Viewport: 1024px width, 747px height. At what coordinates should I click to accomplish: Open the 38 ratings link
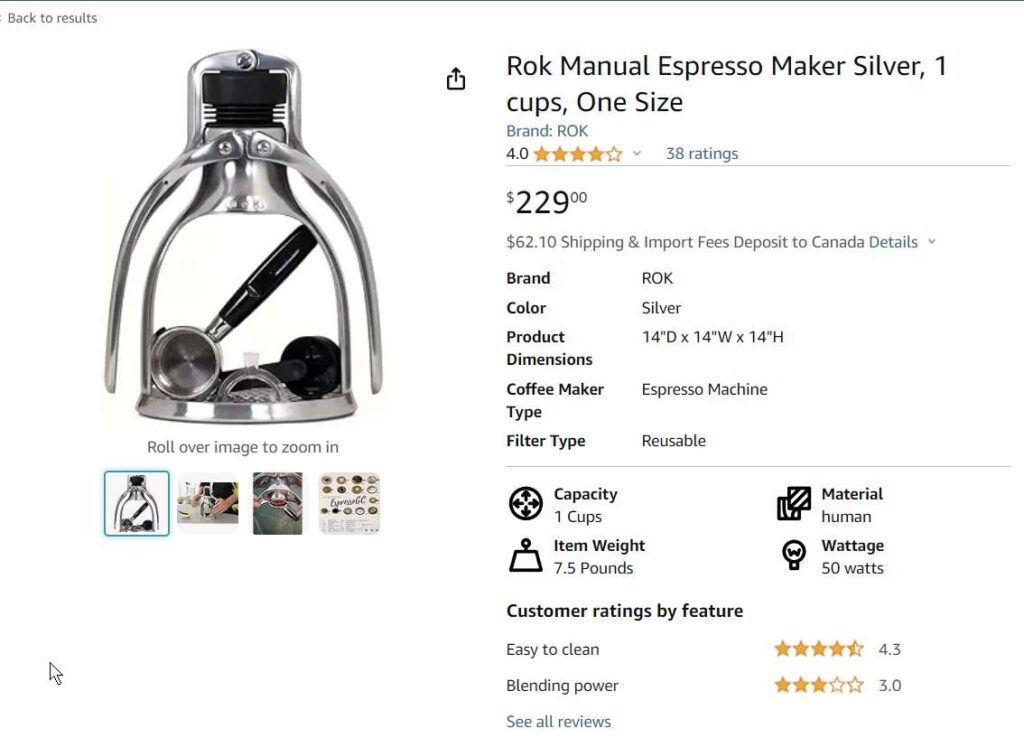(x=702, y=154)
